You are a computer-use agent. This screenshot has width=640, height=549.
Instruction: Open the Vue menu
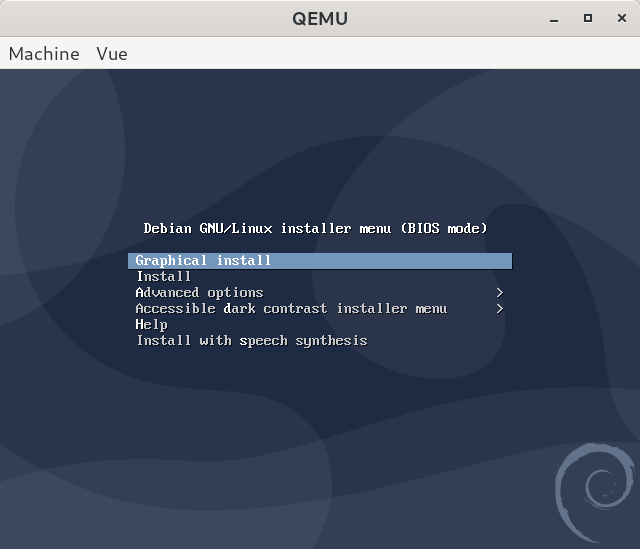click(x=112, y=54)
